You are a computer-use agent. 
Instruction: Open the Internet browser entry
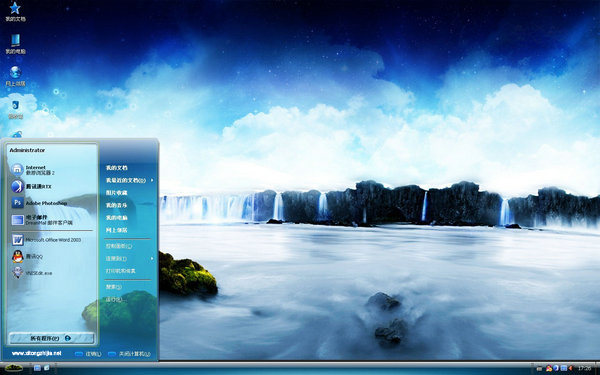click(33, 170)
